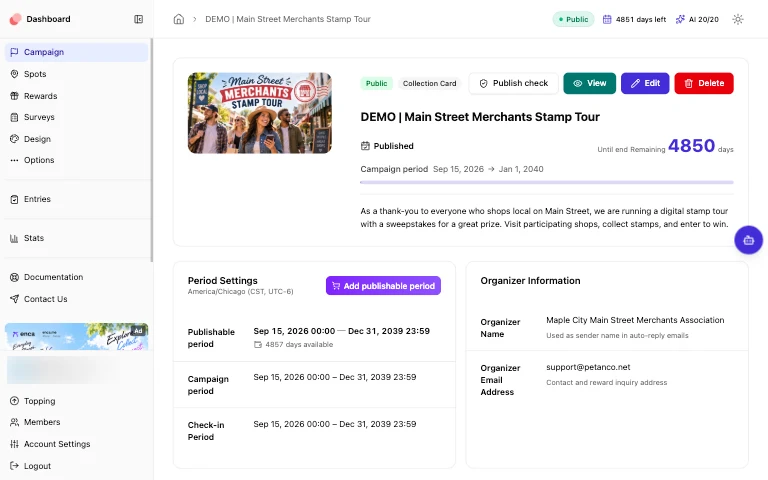The image size is (768, 480).
Task: Open Spots in the sidebar
Action: 76,74
